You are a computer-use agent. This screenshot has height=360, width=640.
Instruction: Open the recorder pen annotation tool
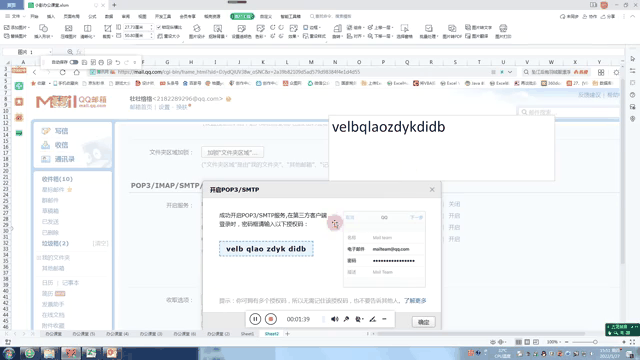click(372, 319)
